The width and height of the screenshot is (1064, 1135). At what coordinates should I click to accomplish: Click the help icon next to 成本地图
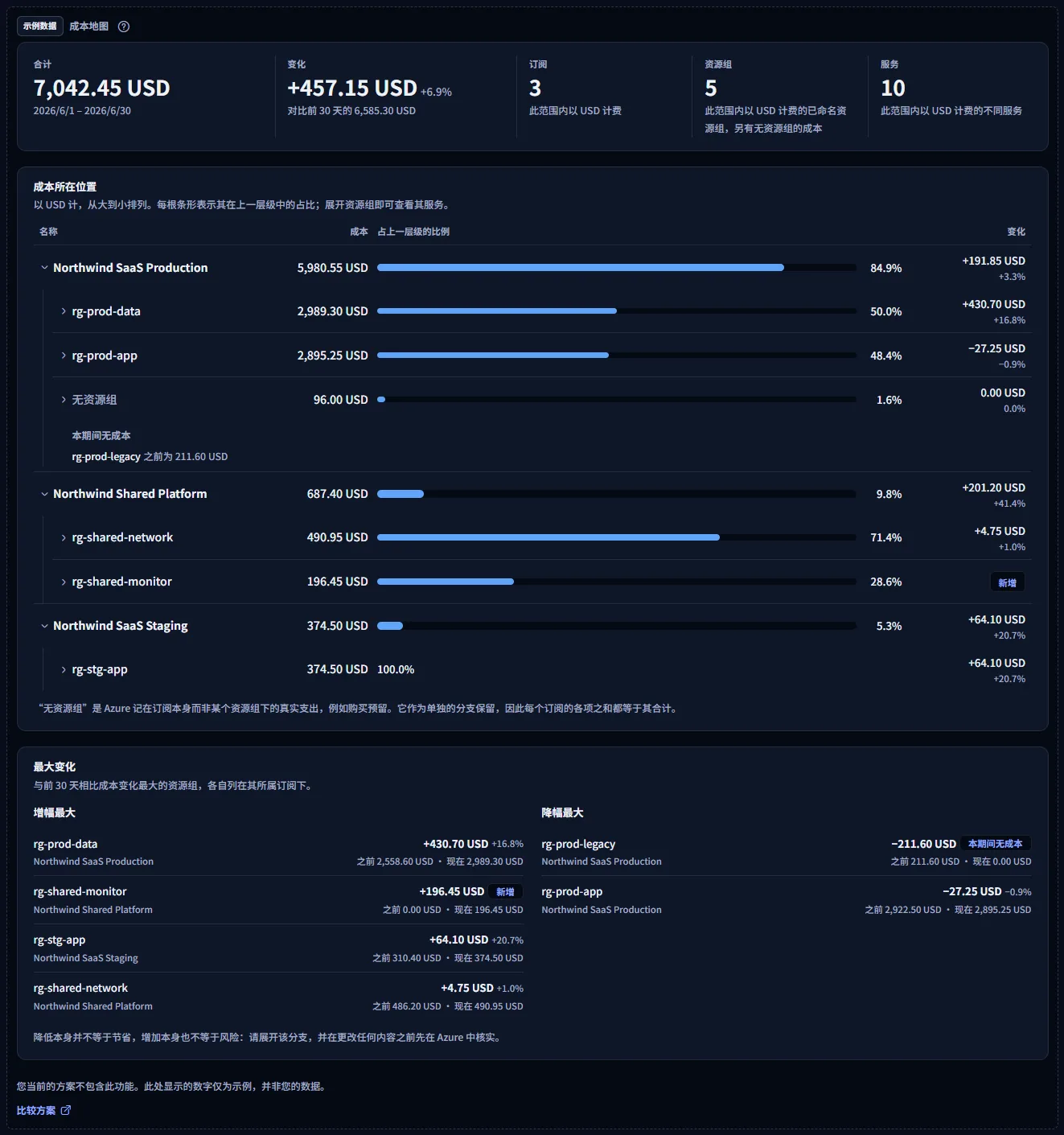(124, 27)
